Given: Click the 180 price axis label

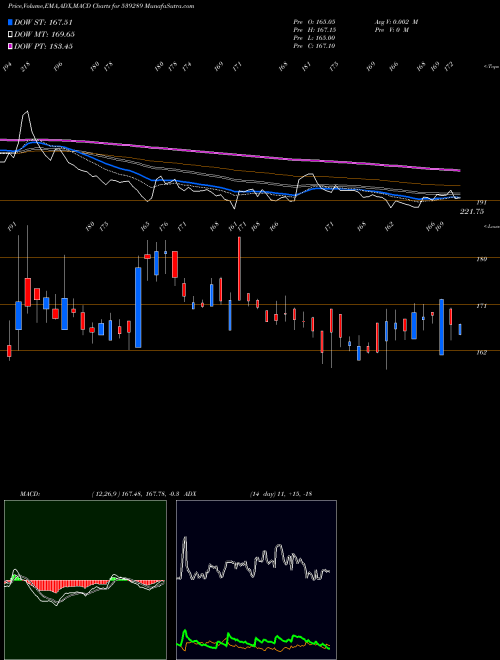Looking at the screenshot, I should click(481, 259).
